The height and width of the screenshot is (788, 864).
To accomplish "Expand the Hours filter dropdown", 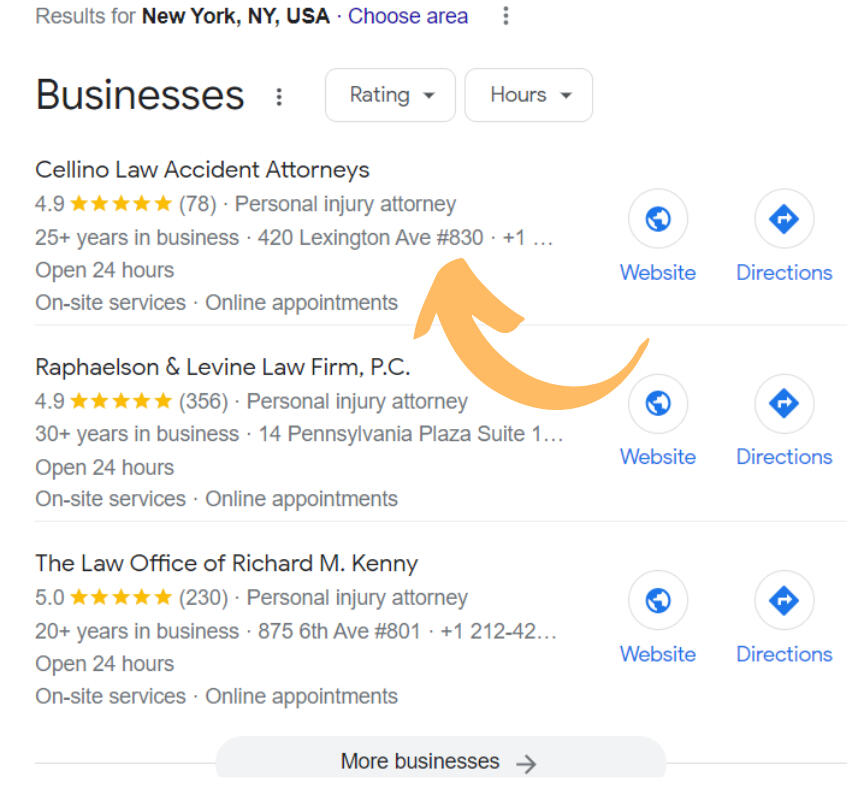I will 529,95.
